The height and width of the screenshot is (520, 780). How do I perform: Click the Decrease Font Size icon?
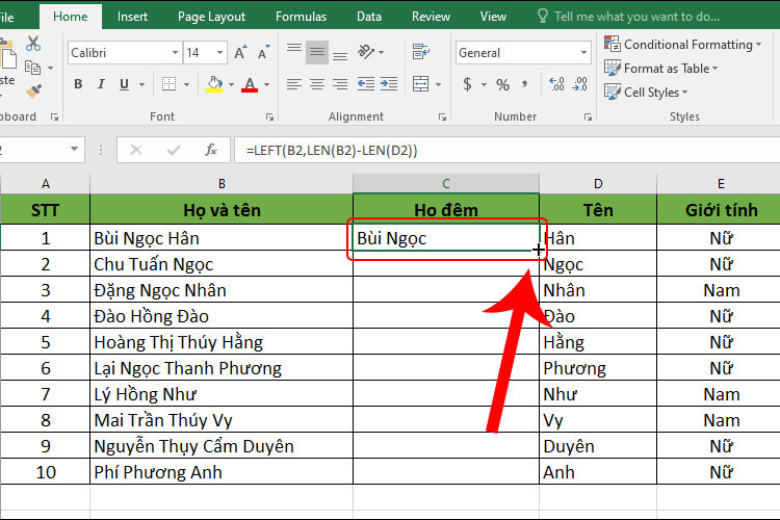[263, 52]
